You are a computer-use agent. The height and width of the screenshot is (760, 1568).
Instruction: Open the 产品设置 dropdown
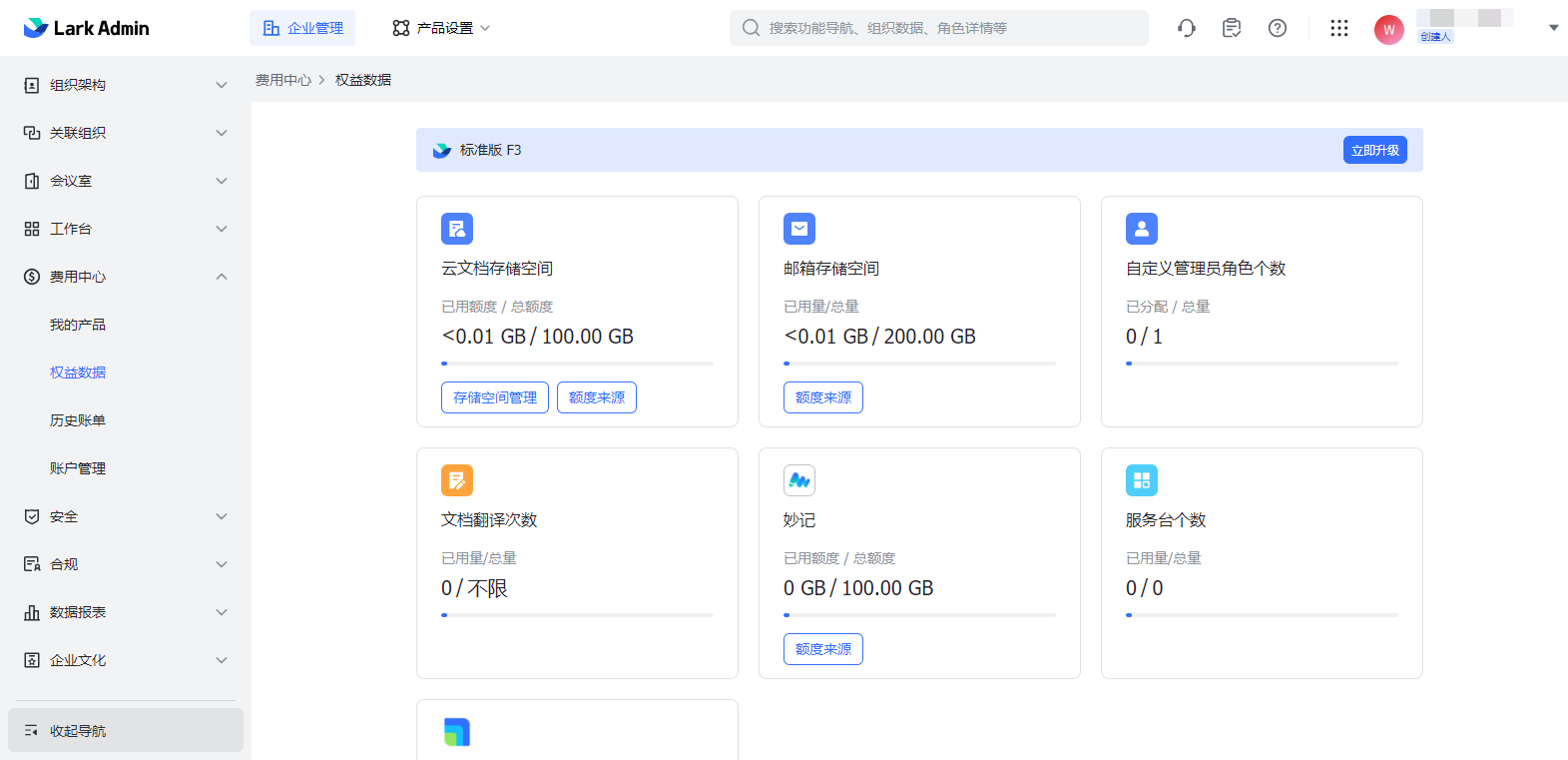click(441, 28)
